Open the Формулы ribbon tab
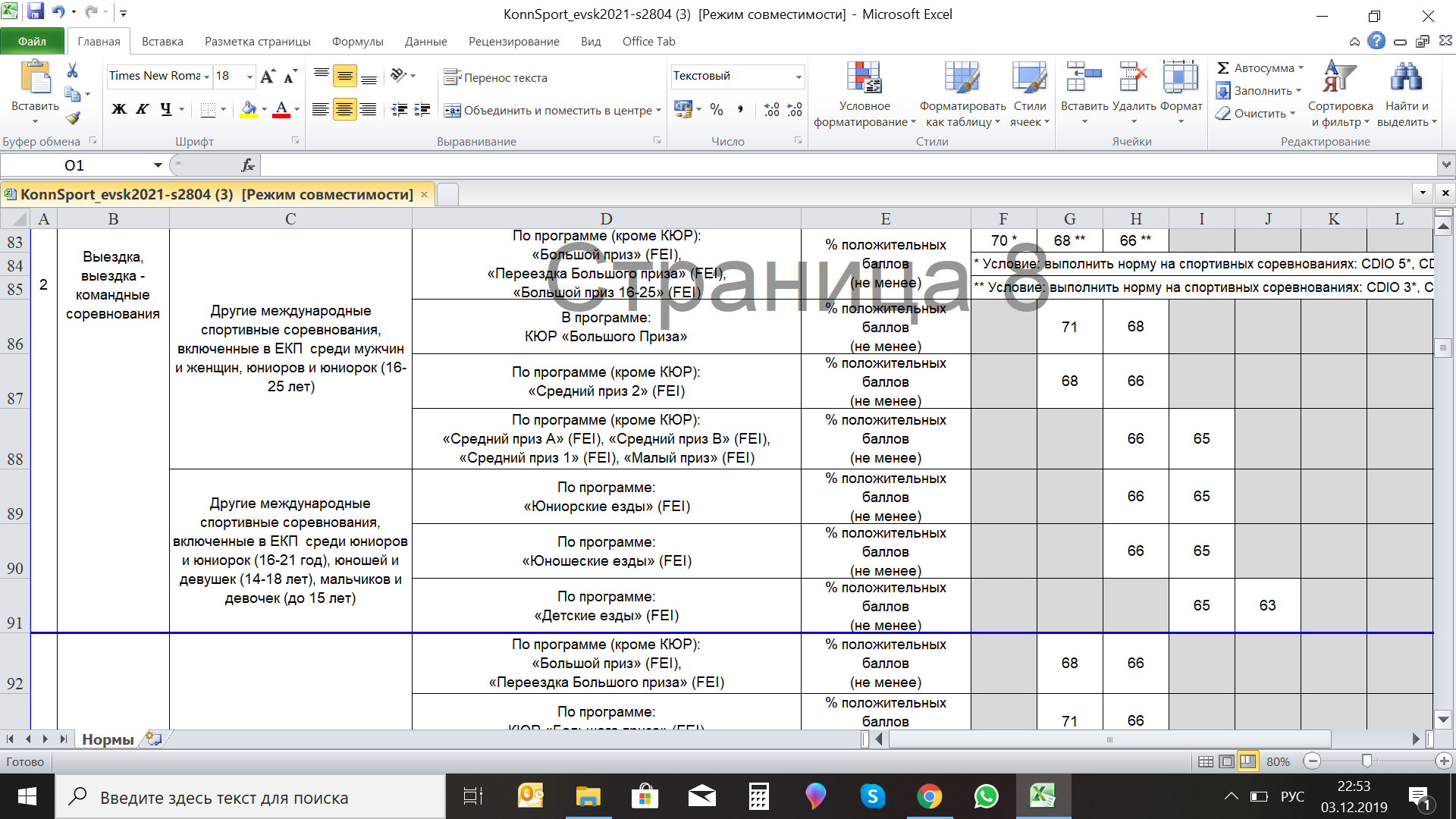The image size is (1456, 819). pyautogui.click(x=357, y=42)
